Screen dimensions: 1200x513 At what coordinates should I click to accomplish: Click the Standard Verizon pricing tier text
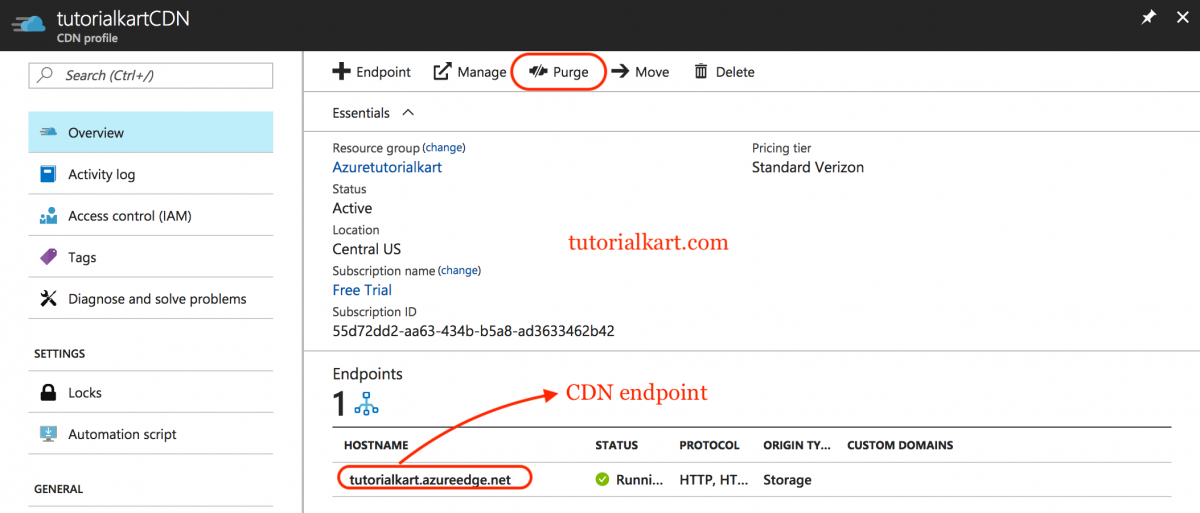[x=808, y=167]
